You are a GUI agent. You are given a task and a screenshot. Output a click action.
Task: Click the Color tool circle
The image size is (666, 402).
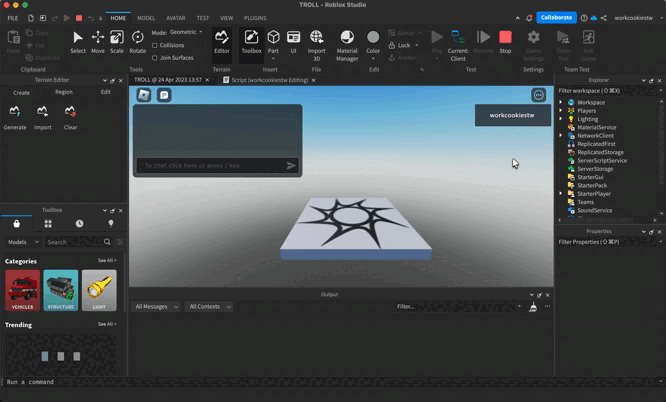[373, 37]
